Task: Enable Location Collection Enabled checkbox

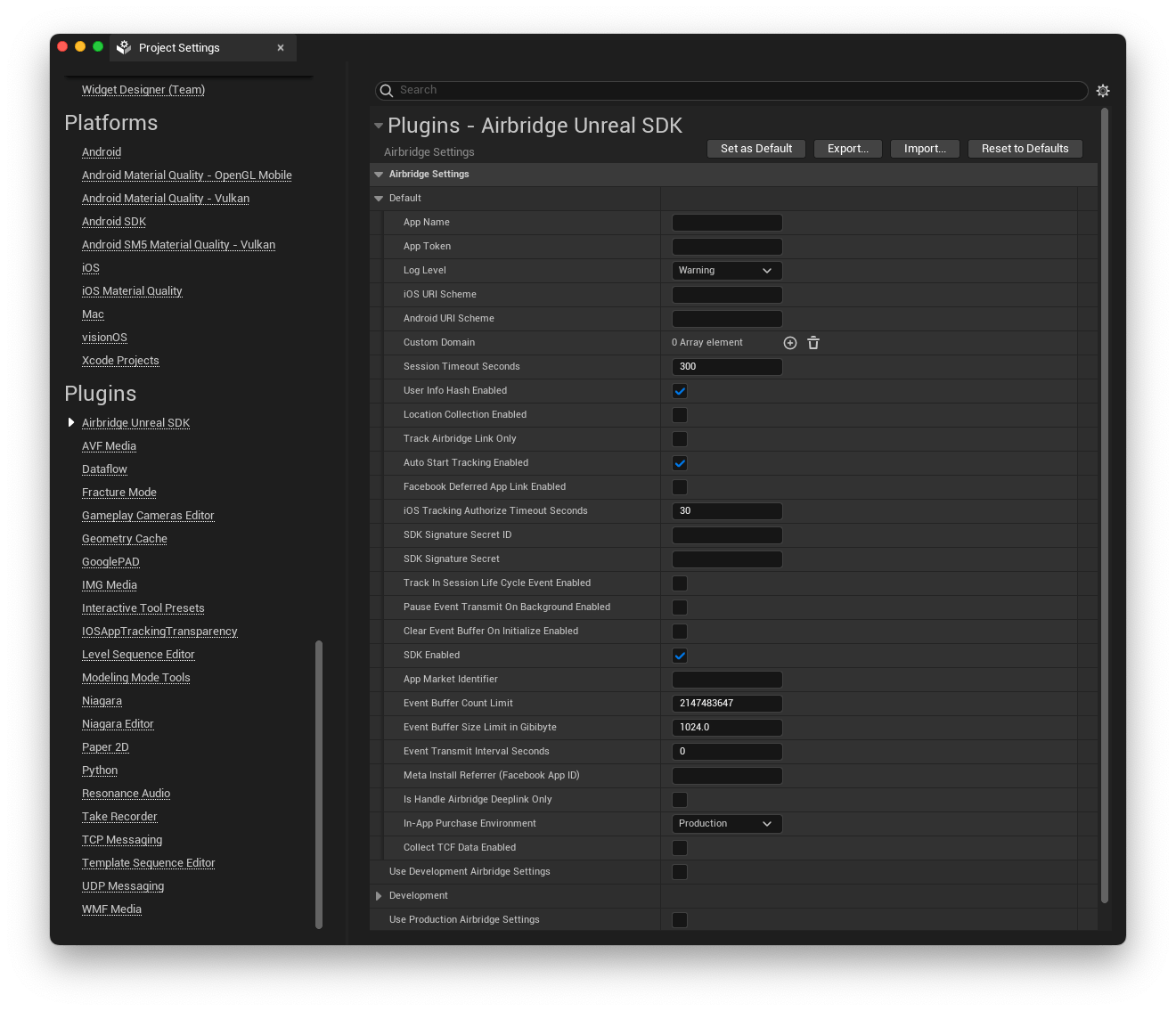Action: point(680,415)
